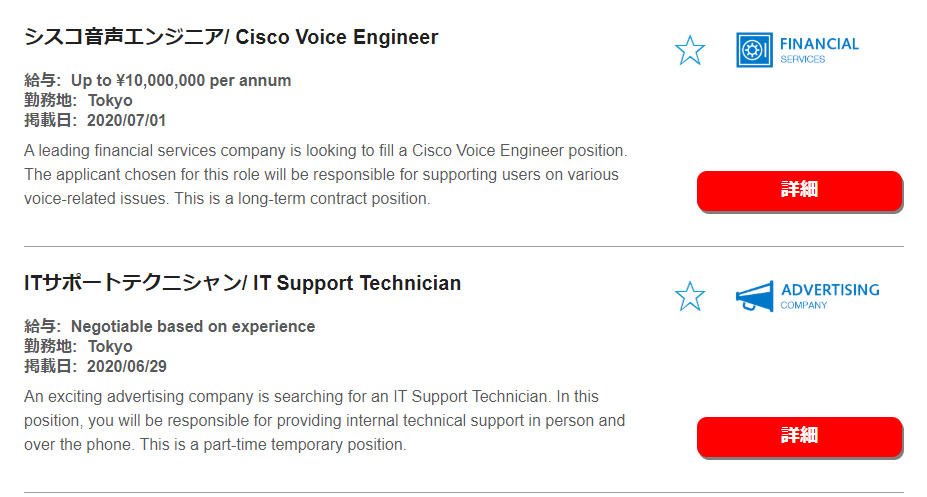The height and width of the screenshot is (497, 927).
Task: Select the ADVERTISING COMPANY logo text
Action: pos(829,296)
